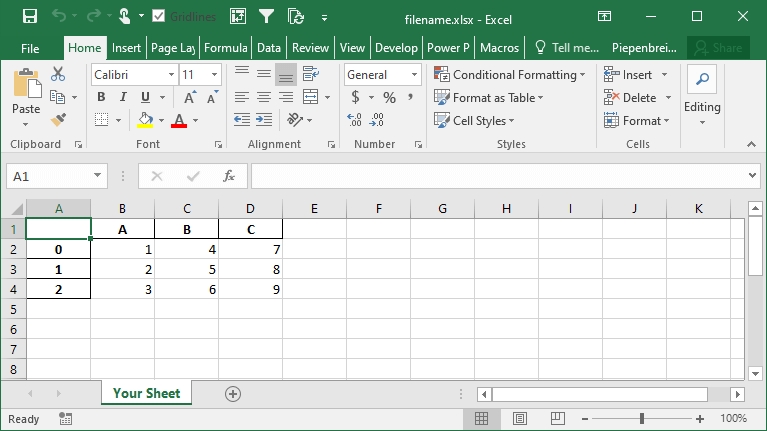
Task: Click the Filter funnel icon in title bar
Action: 266,16
